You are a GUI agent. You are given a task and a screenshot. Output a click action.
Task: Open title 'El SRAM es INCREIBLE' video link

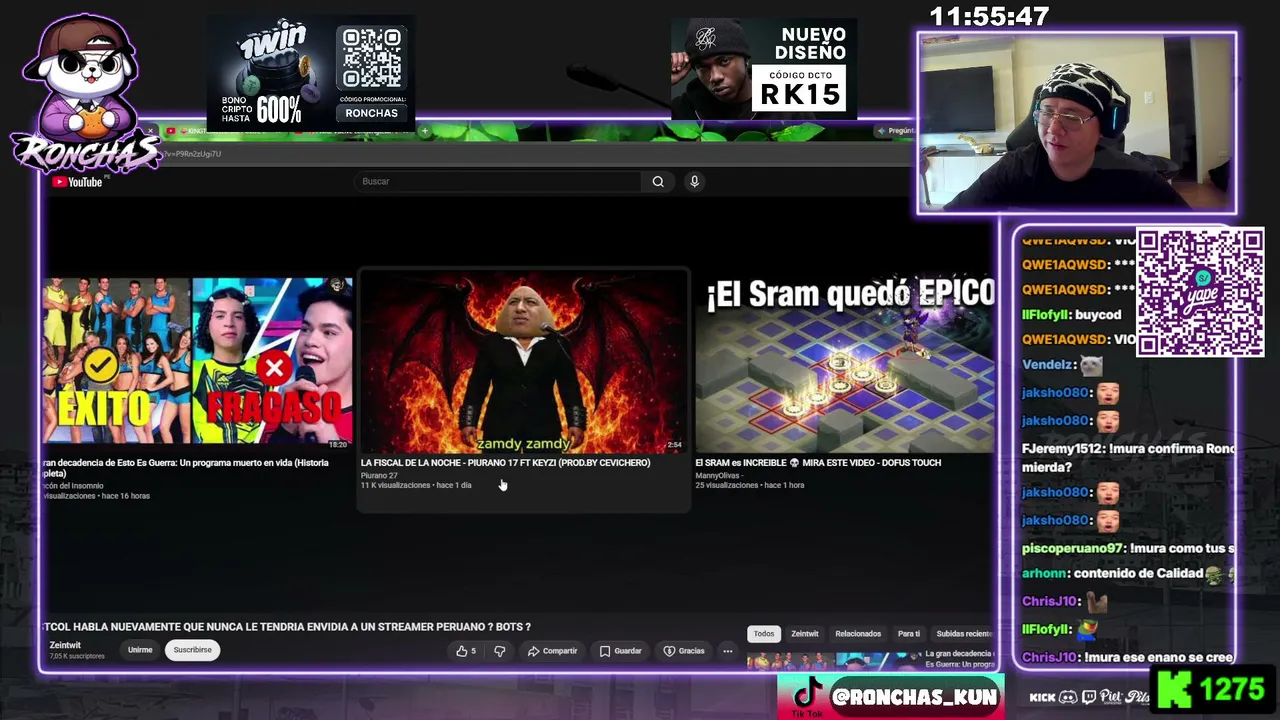(x=818, y=463)
